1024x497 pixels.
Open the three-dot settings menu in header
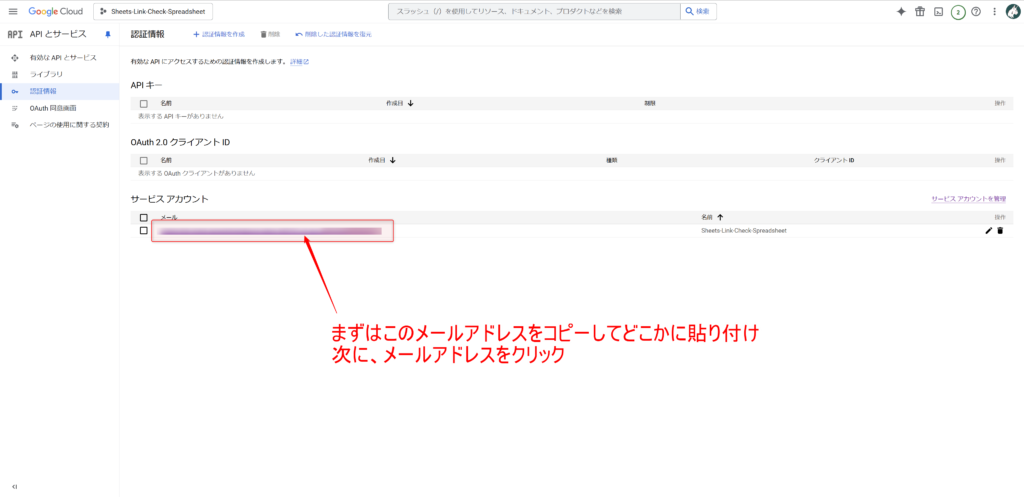click(x=993, y=11)
